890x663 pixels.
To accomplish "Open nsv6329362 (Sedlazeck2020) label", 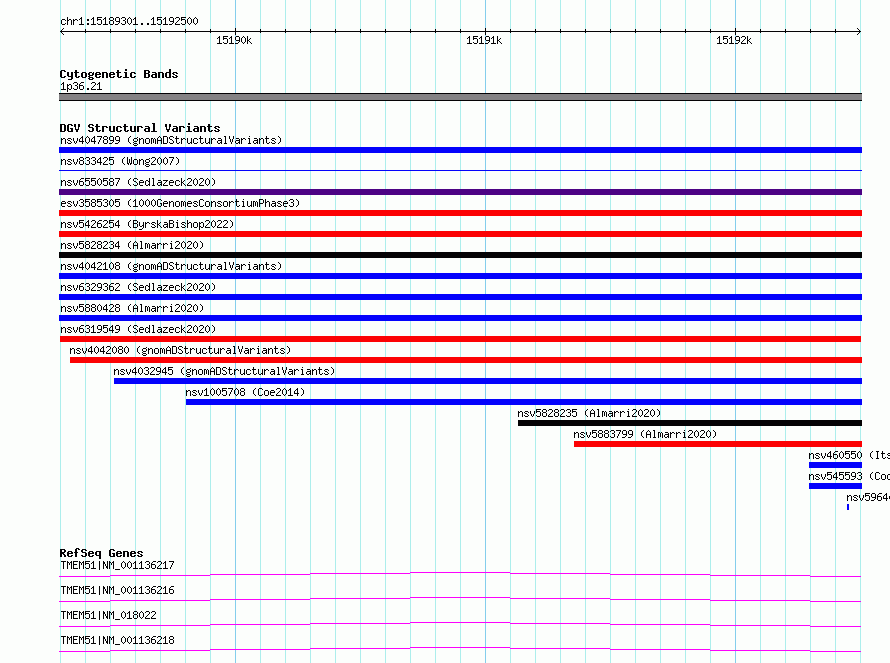I will coord(138,287).
